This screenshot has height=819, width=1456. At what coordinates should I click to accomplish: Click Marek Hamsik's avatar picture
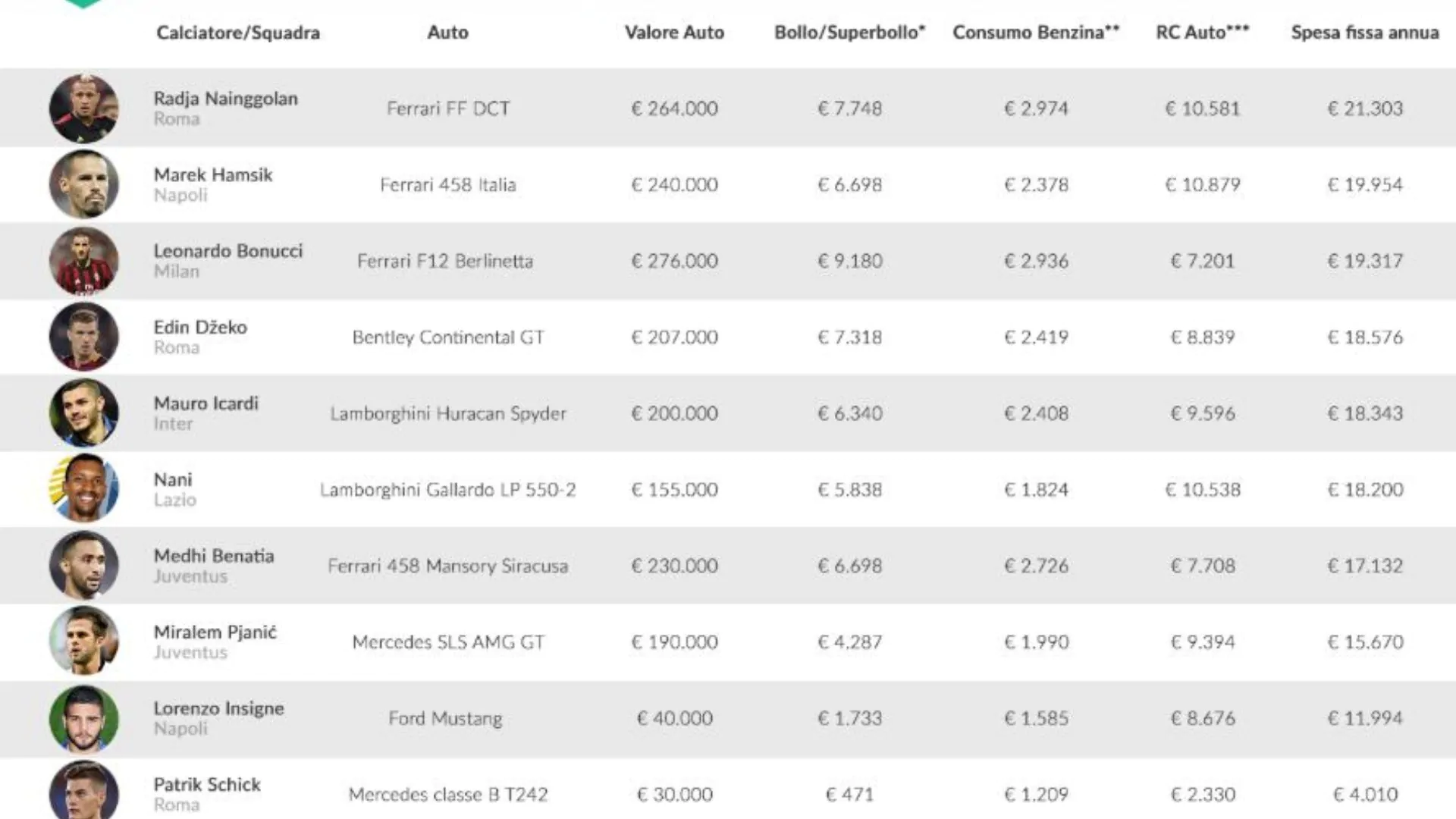tap(83, 184)
